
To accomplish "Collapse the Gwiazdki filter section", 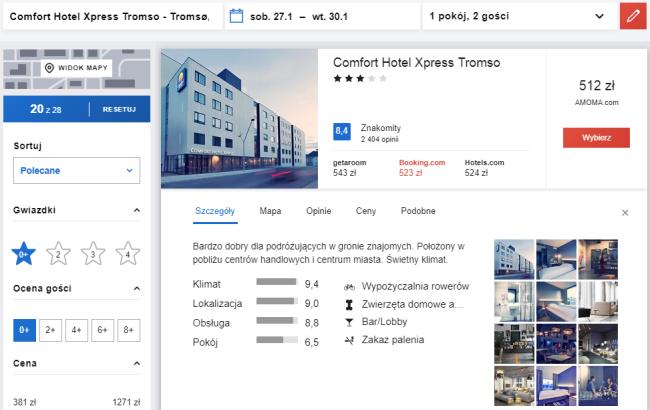I will [x=136, y=211].
